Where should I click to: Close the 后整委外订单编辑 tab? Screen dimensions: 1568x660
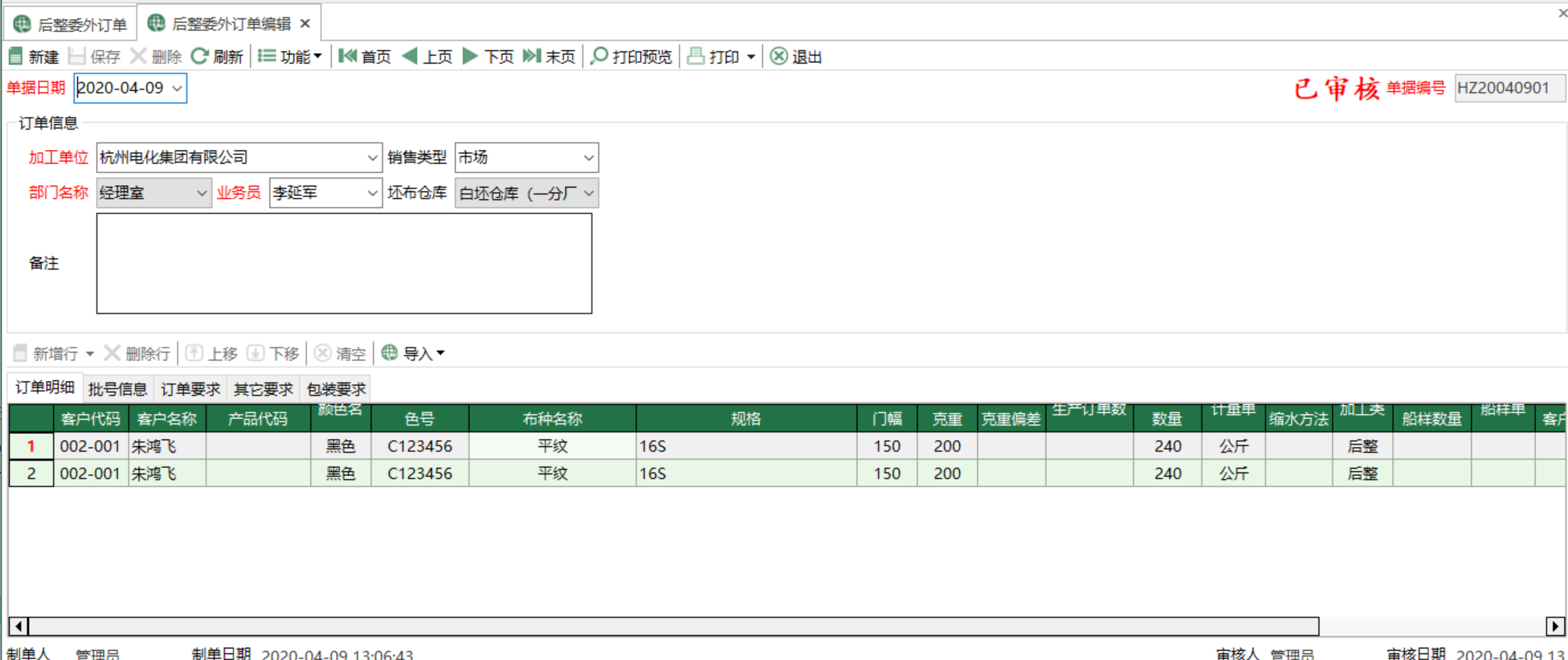(305, 24)
